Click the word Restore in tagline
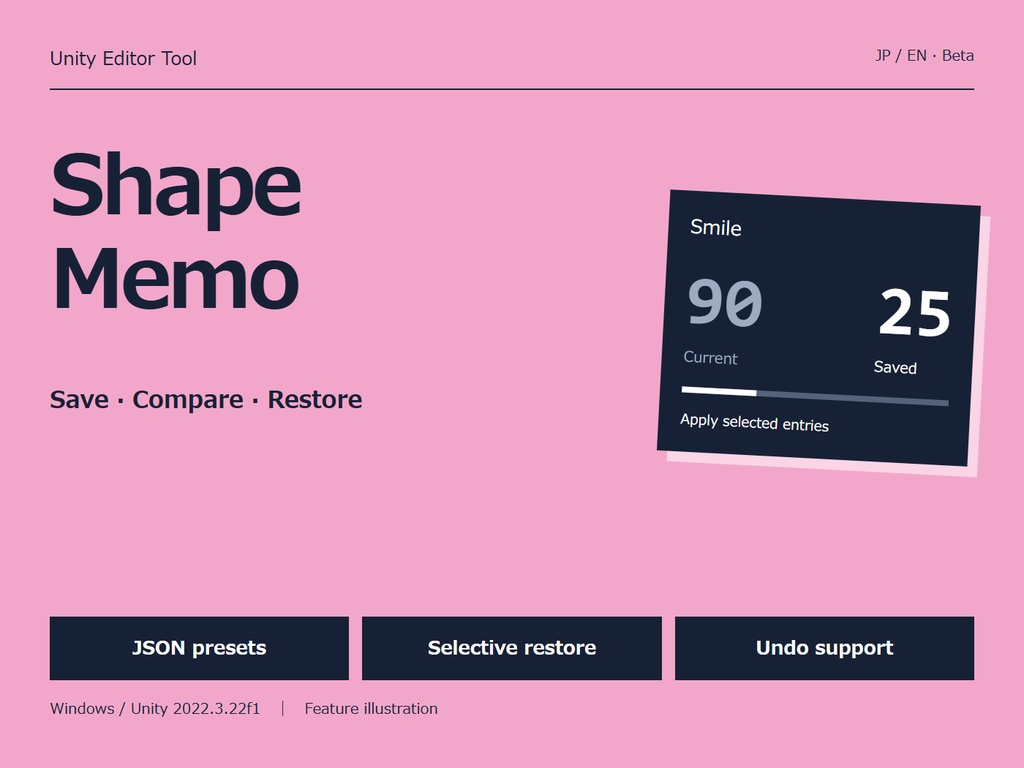The height and width of the screenshot is (768, 1024). coord(315,400)
